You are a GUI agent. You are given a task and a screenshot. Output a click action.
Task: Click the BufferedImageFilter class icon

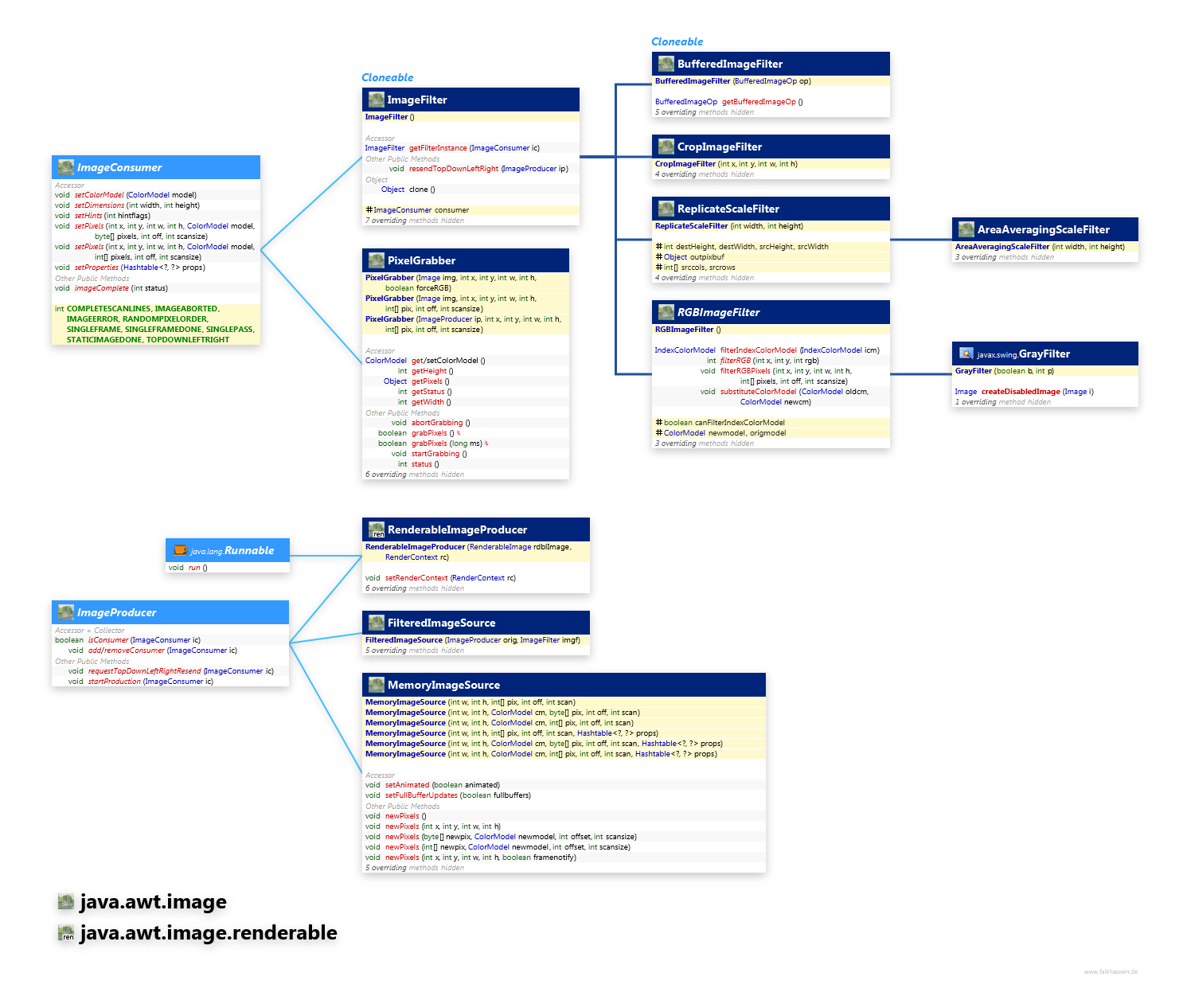(x=666, y=64)
